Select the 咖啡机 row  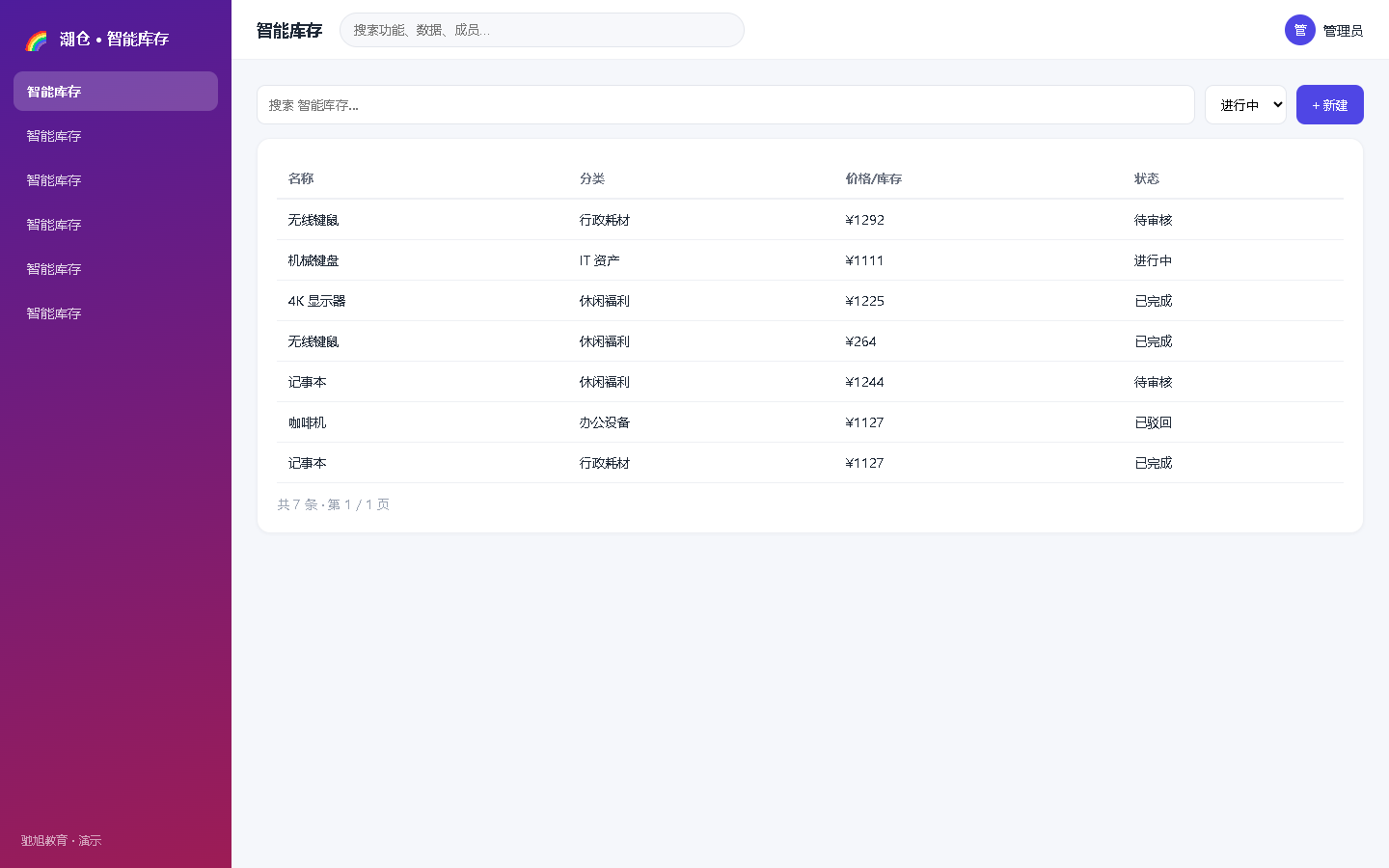coord(810,422)
